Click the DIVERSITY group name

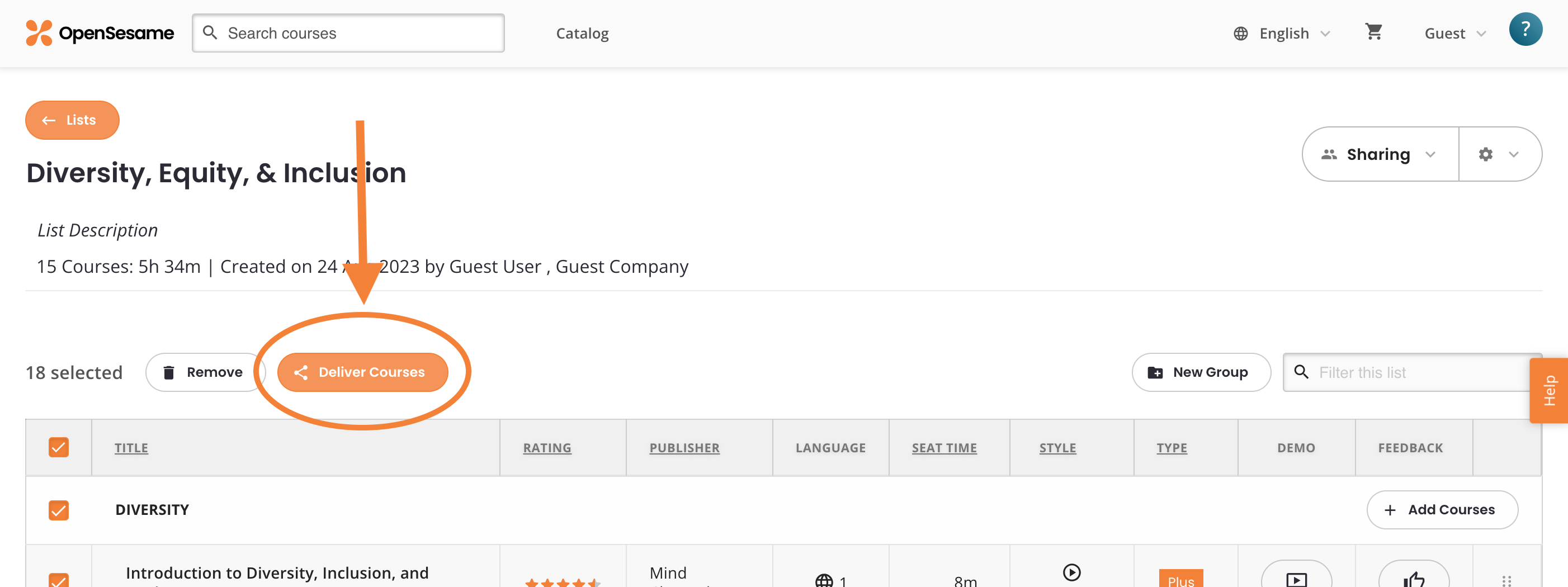[152, 510]
